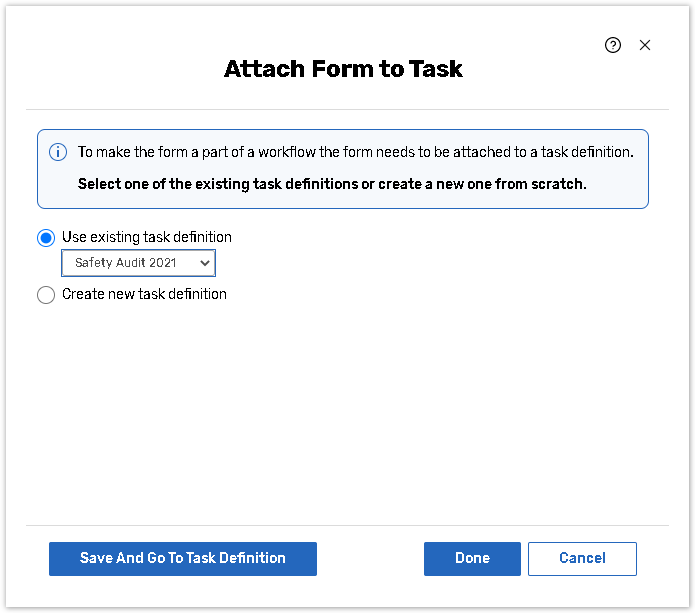Click the banner sentence about attaching the form
695x613 pixels.
[x=355, y=152]
